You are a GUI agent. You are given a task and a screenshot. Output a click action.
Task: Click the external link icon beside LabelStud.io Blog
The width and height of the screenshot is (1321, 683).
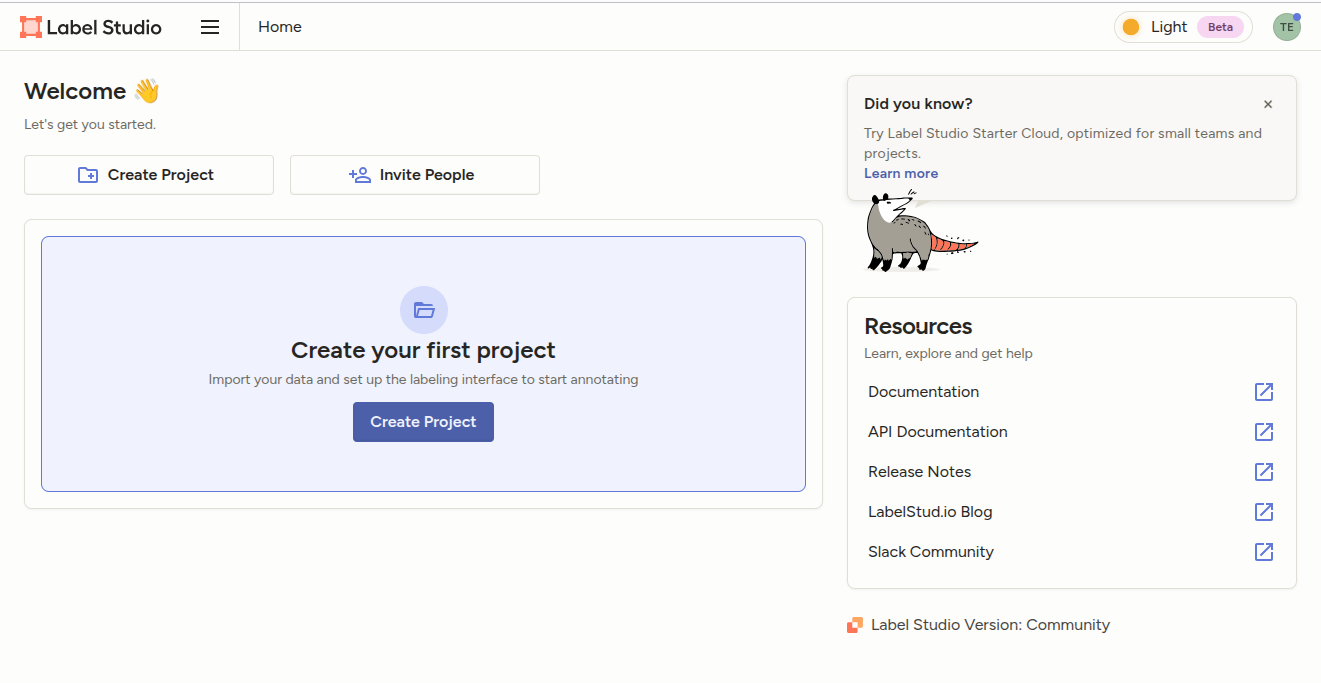coord(1264,512)
